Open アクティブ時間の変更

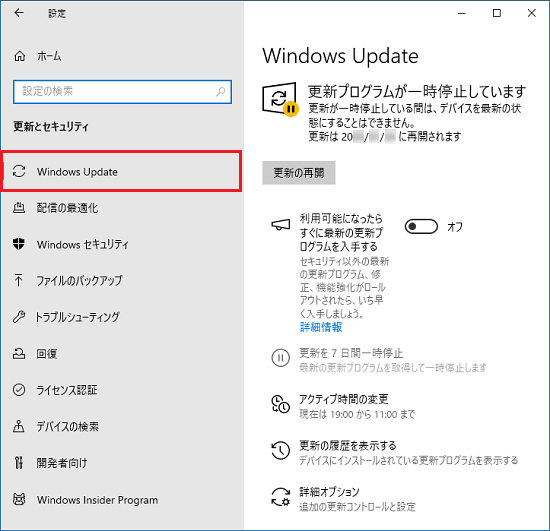[343, 406]
